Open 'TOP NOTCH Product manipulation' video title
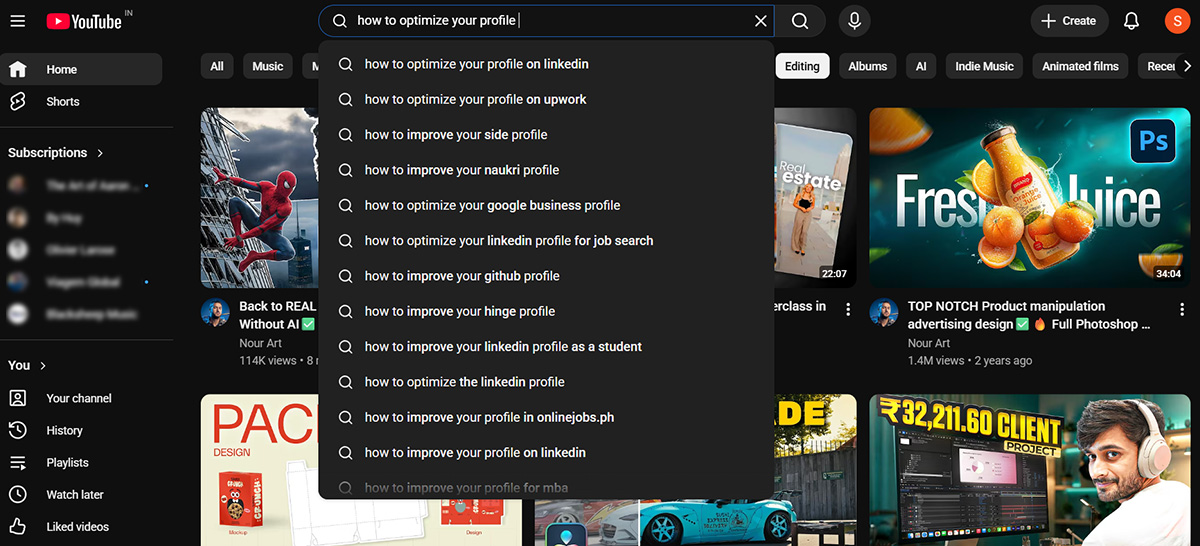Image resolution: width=1200 pixels, height=546 pixels. pyautogui.click(x=1029, y=315)
